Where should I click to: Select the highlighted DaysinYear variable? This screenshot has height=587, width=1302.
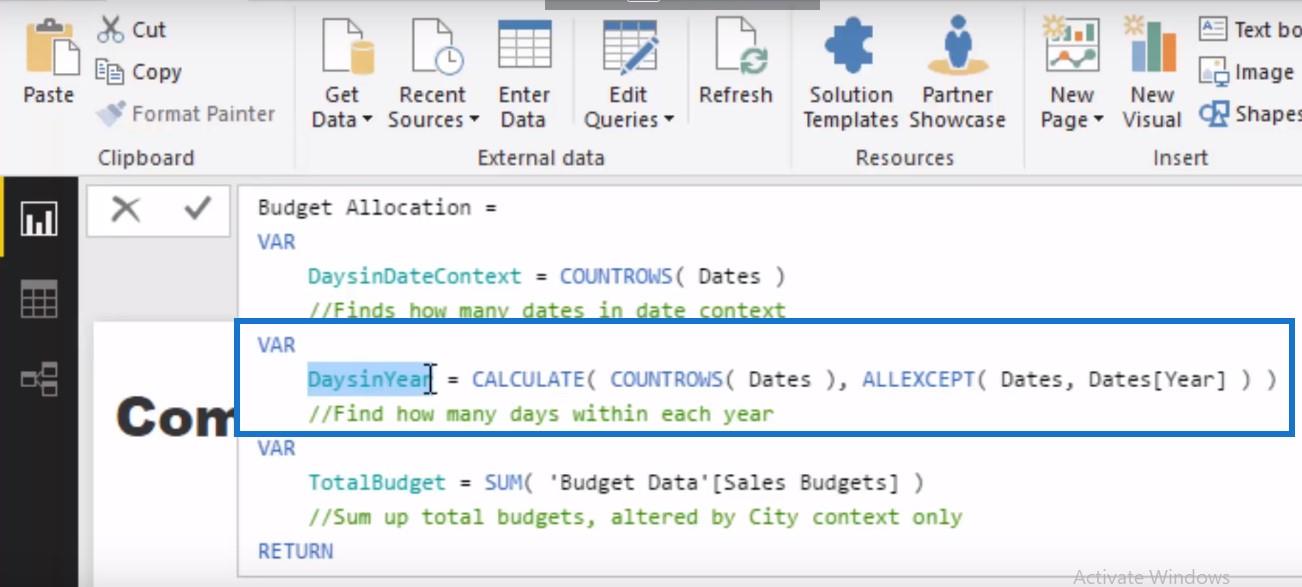(x=369, y=379)
